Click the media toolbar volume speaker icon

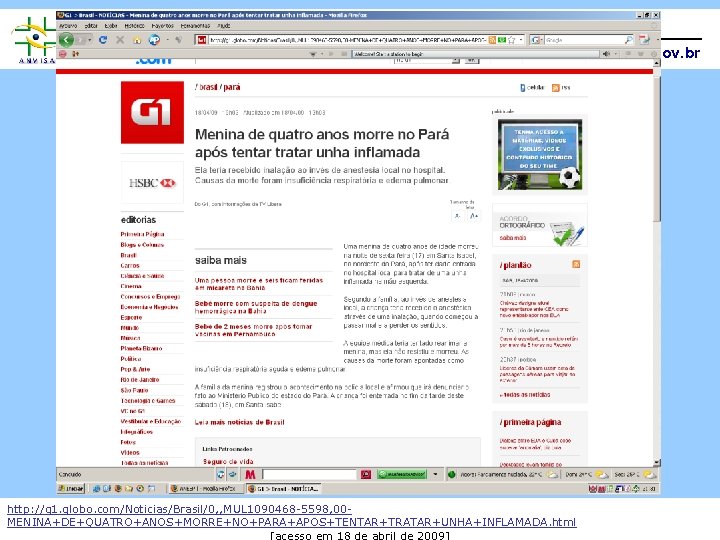pyautogui.click(x=607, y=54)
